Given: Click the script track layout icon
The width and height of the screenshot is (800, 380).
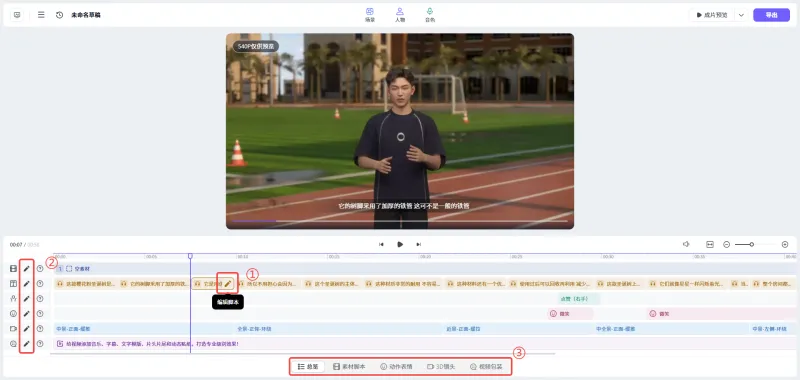Looking at the screenshot, I should [13, 284].
